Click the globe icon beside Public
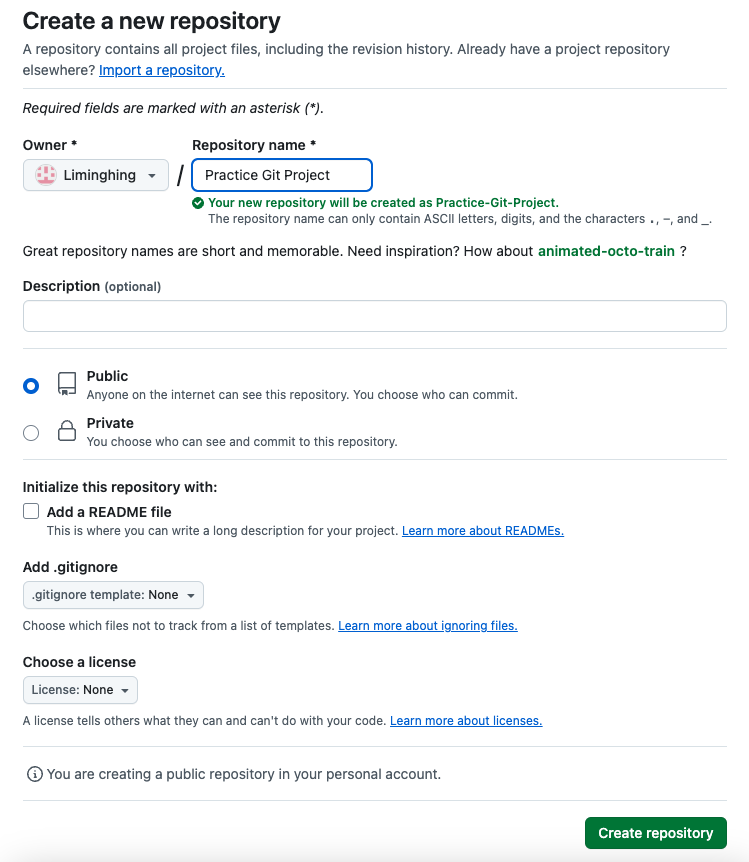The height and width of the screenshot is (862, 749). point(66,384)
